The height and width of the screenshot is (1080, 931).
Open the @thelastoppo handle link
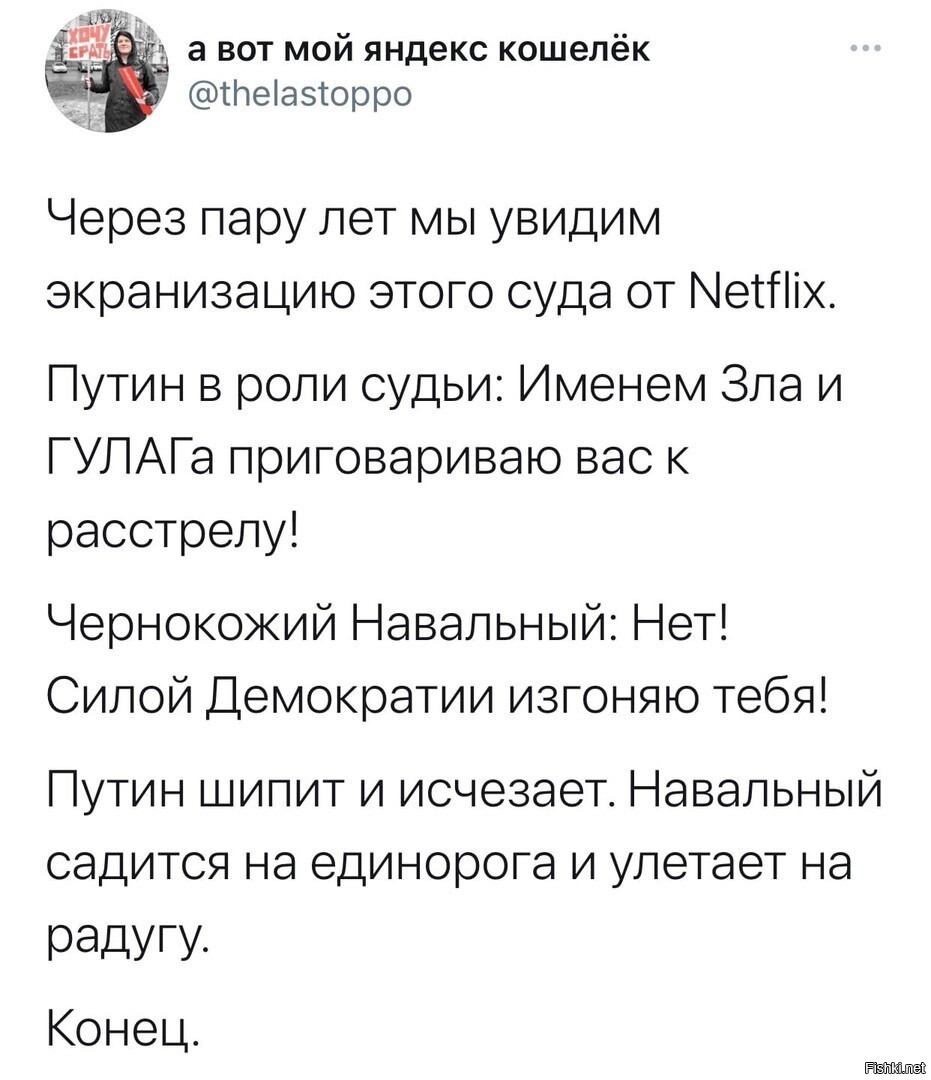click(x=300, y=92)
